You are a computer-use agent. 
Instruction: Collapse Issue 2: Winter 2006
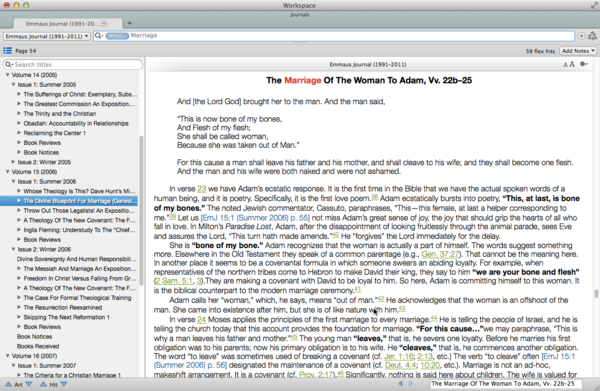pos(13,249)
